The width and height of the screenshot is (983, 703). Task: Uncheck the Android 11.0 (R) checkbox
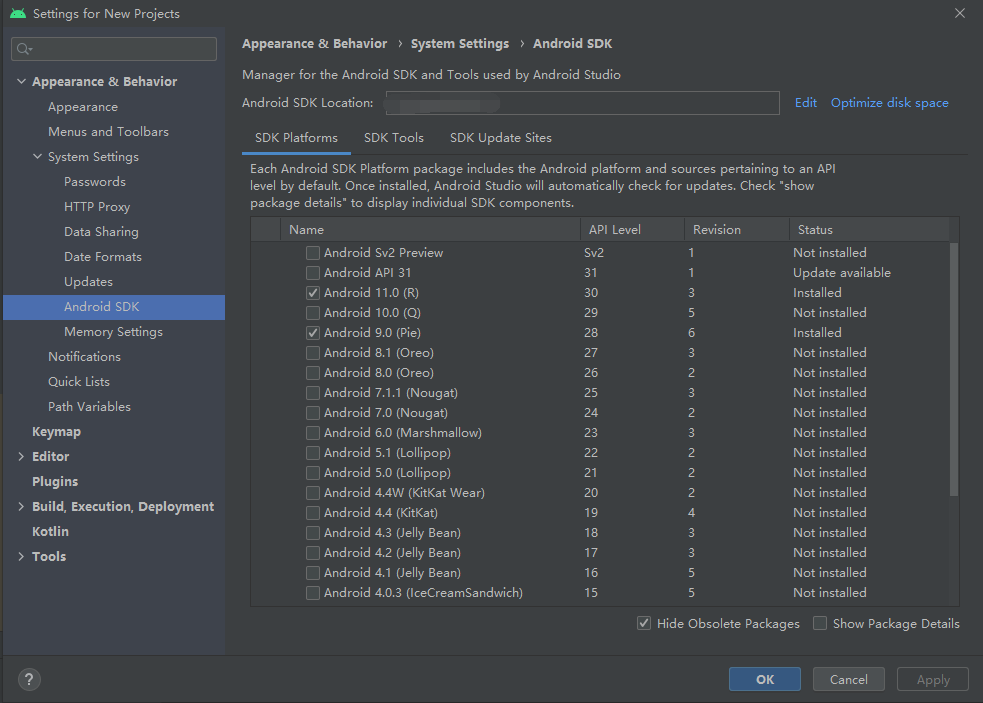point(312,293)
